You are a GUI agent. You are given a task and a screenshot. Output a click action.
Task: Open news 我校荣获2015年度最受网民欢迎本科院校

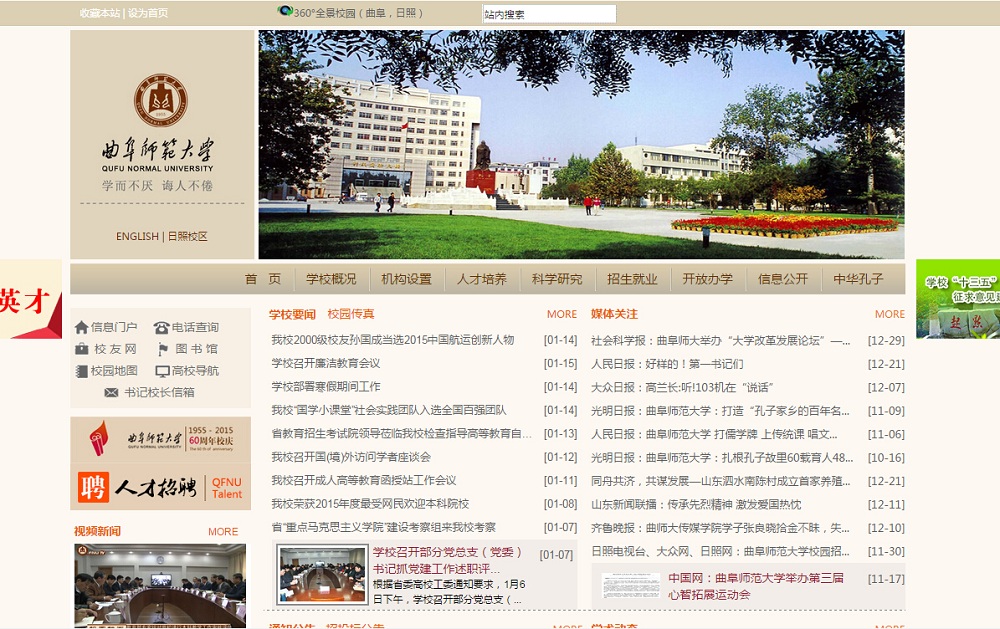click(x=370, y=504)
